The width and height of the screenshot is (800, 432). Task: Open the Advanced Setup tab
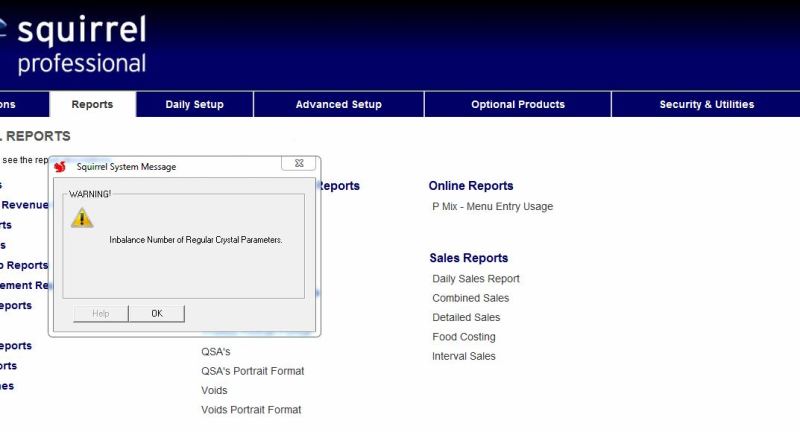click(x=339, y=105)
